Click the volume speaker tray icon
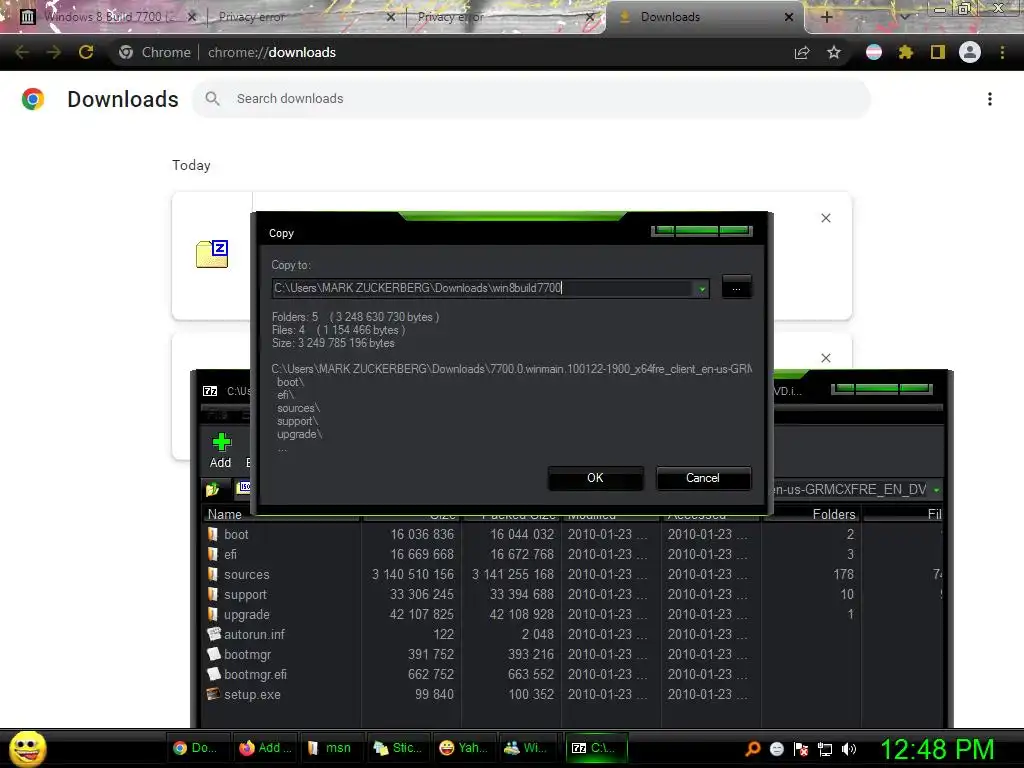The width and height of the screenshot is (1024, 768). 849,749
